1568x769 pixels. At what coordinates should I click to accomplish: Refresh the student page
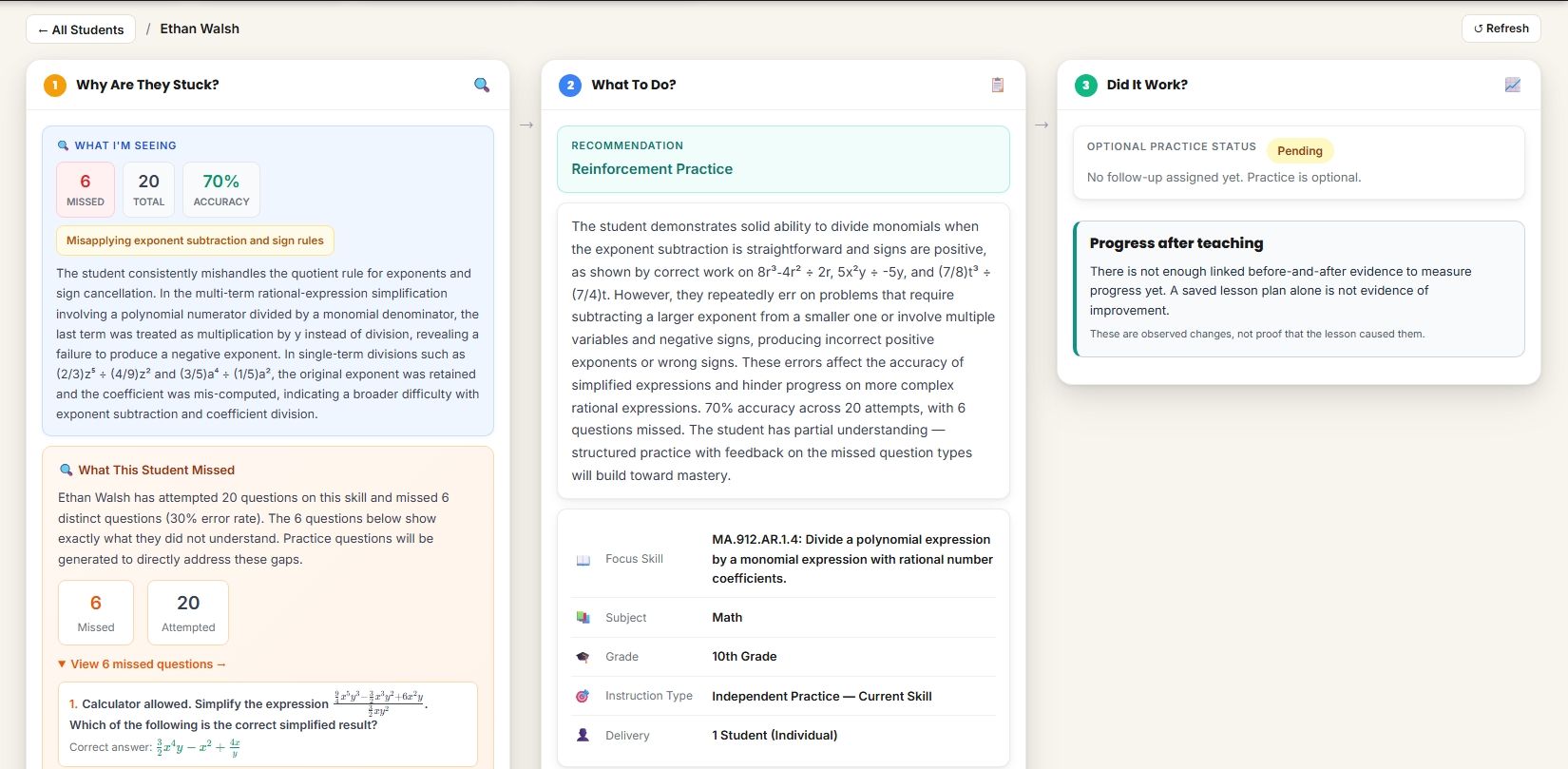[x=1501, y=29]
